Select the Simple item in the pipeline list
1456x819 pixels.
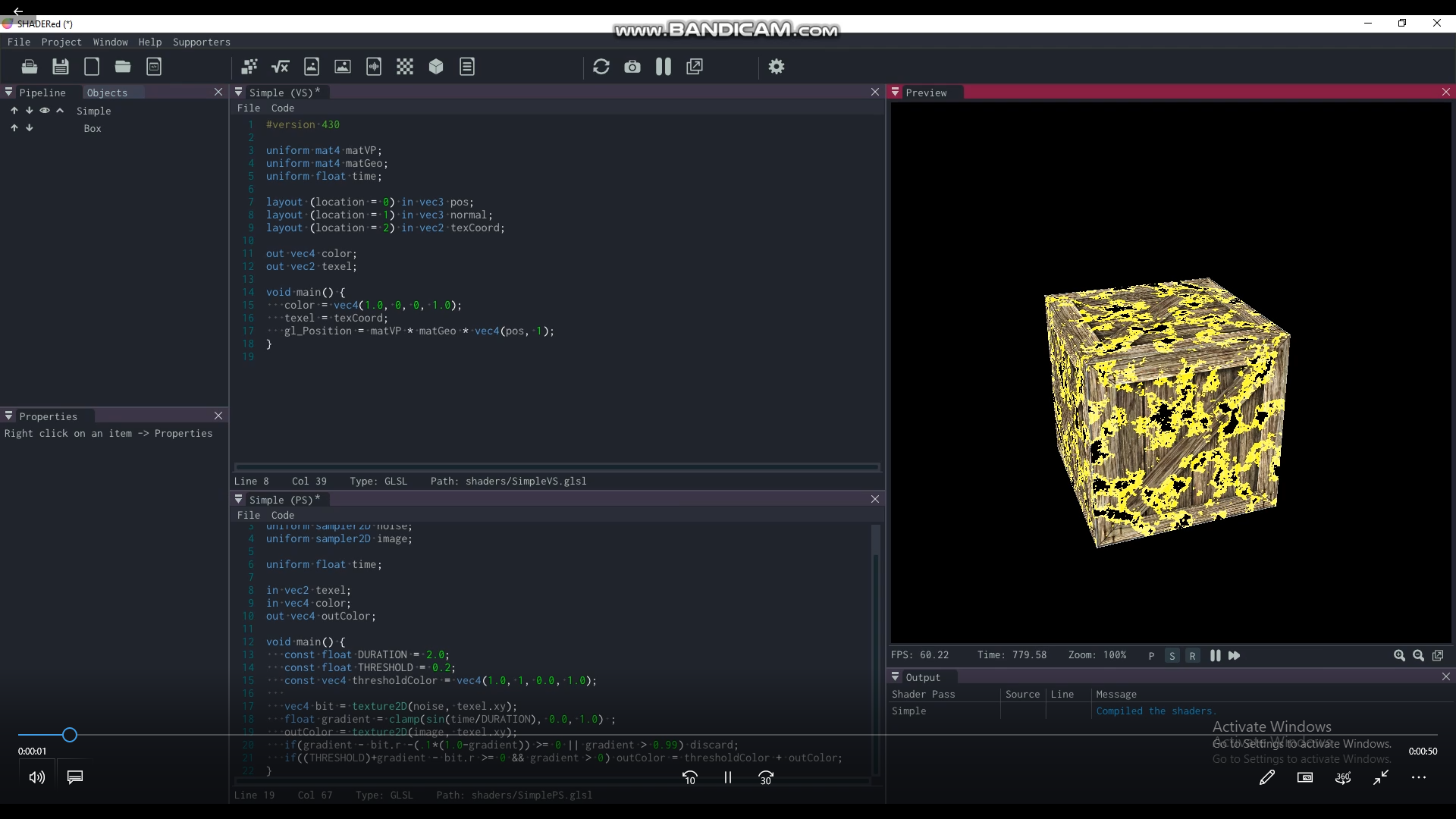pos(94,111)
